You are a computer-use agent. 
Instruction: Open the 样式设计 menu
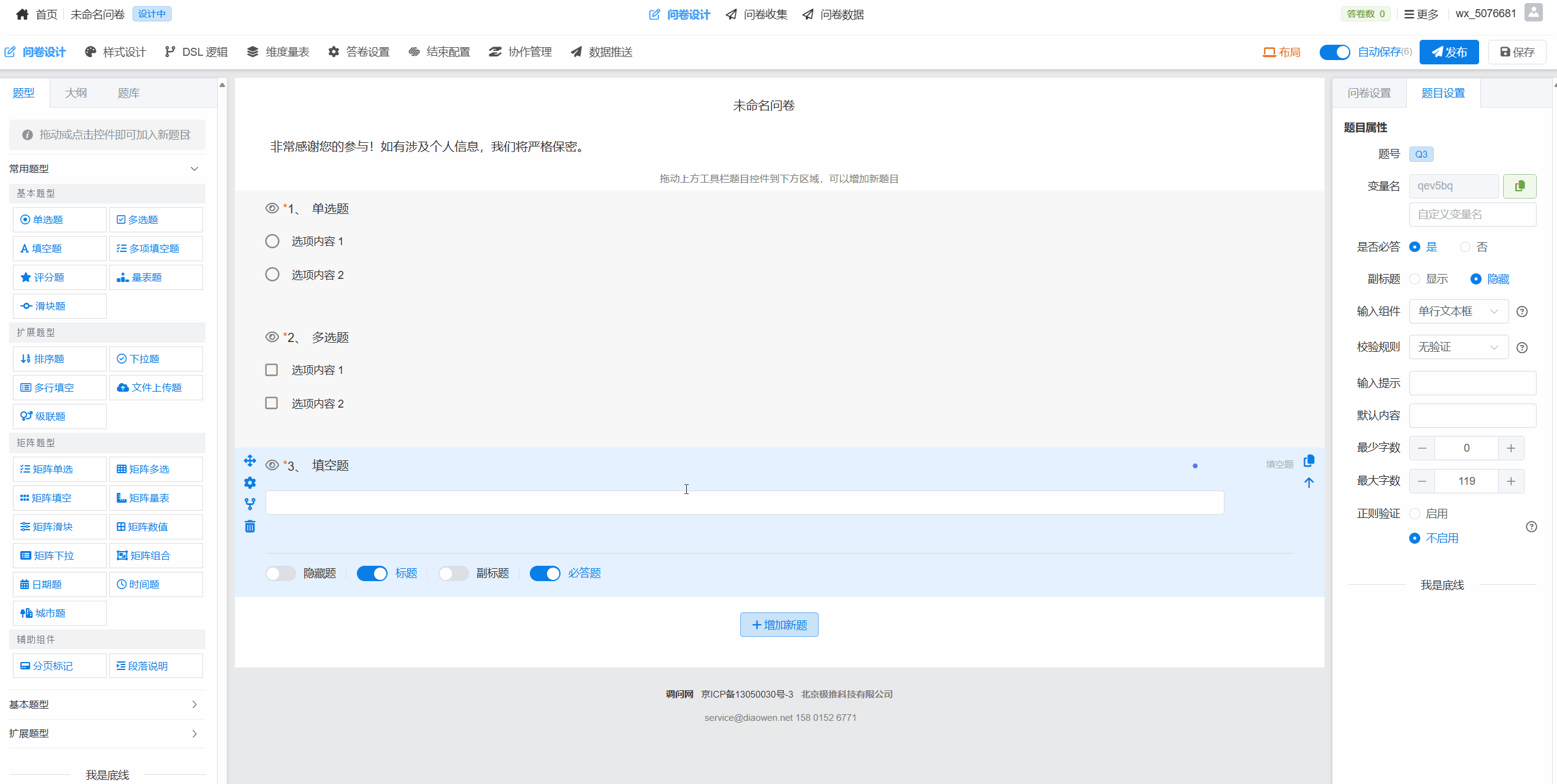(x=116, y=52)
